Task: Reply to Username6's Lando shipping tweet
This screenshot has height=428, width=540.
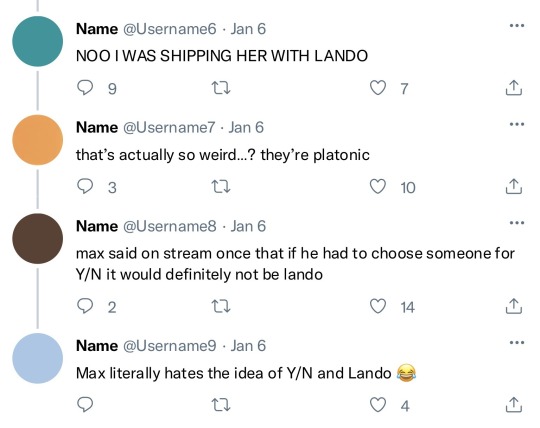Action: tap(85, 88)
